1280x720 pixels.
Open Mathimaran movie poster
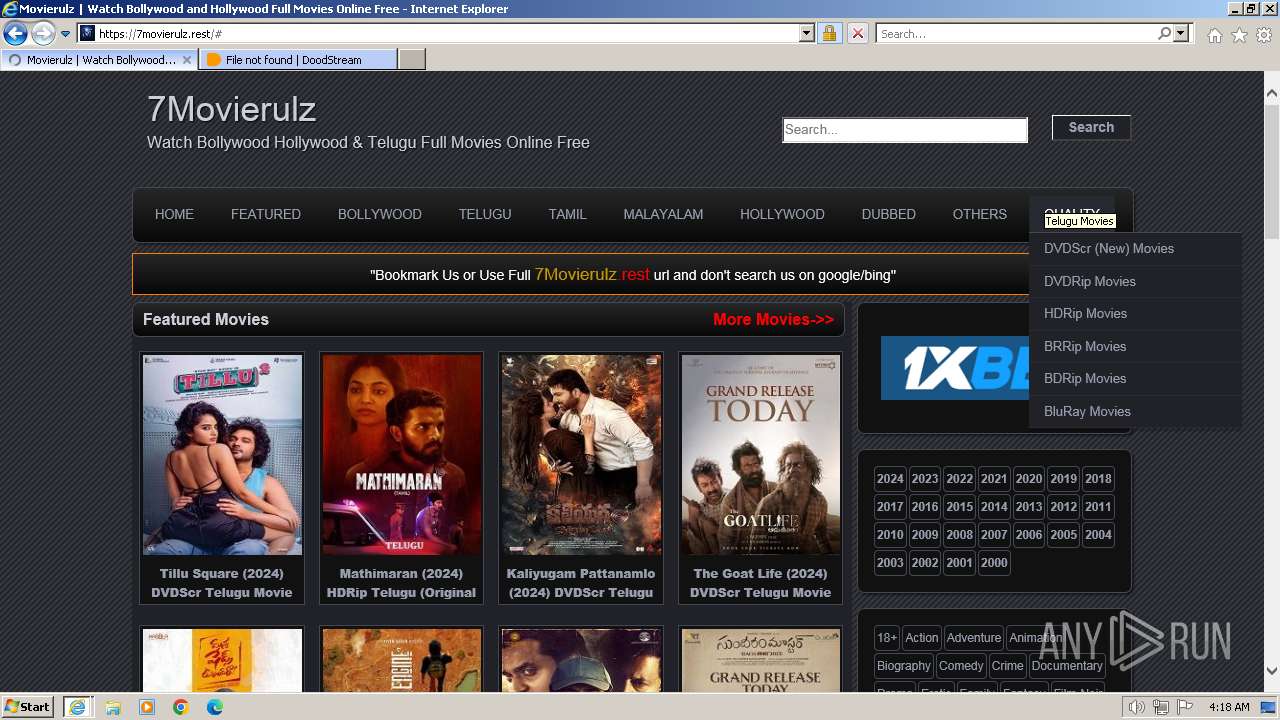pyautogui.click(x=401, y=455)
